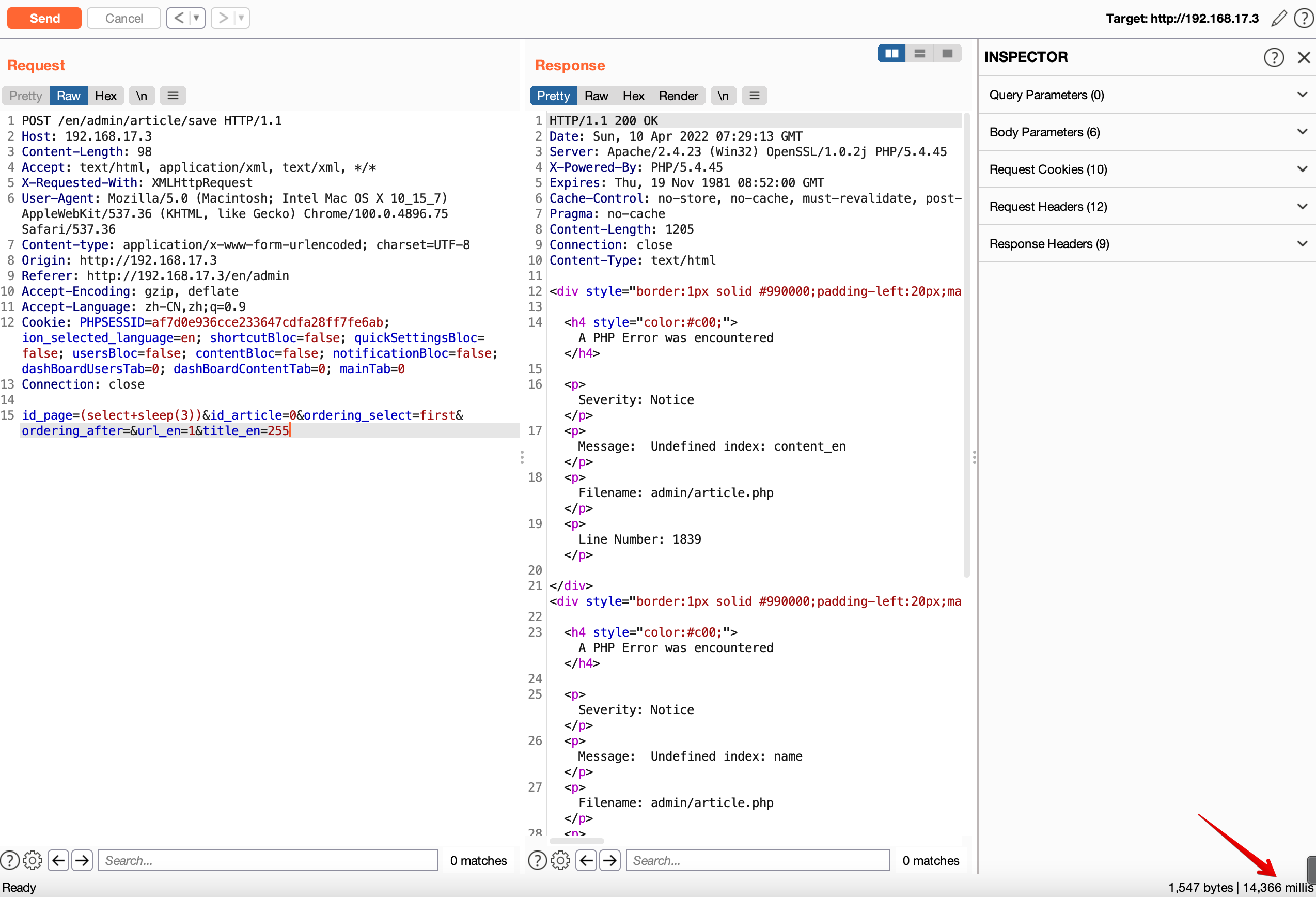1316x897 pixels.
Task: Switch to the top-bottom split layout
Action: tap(919, 53)
